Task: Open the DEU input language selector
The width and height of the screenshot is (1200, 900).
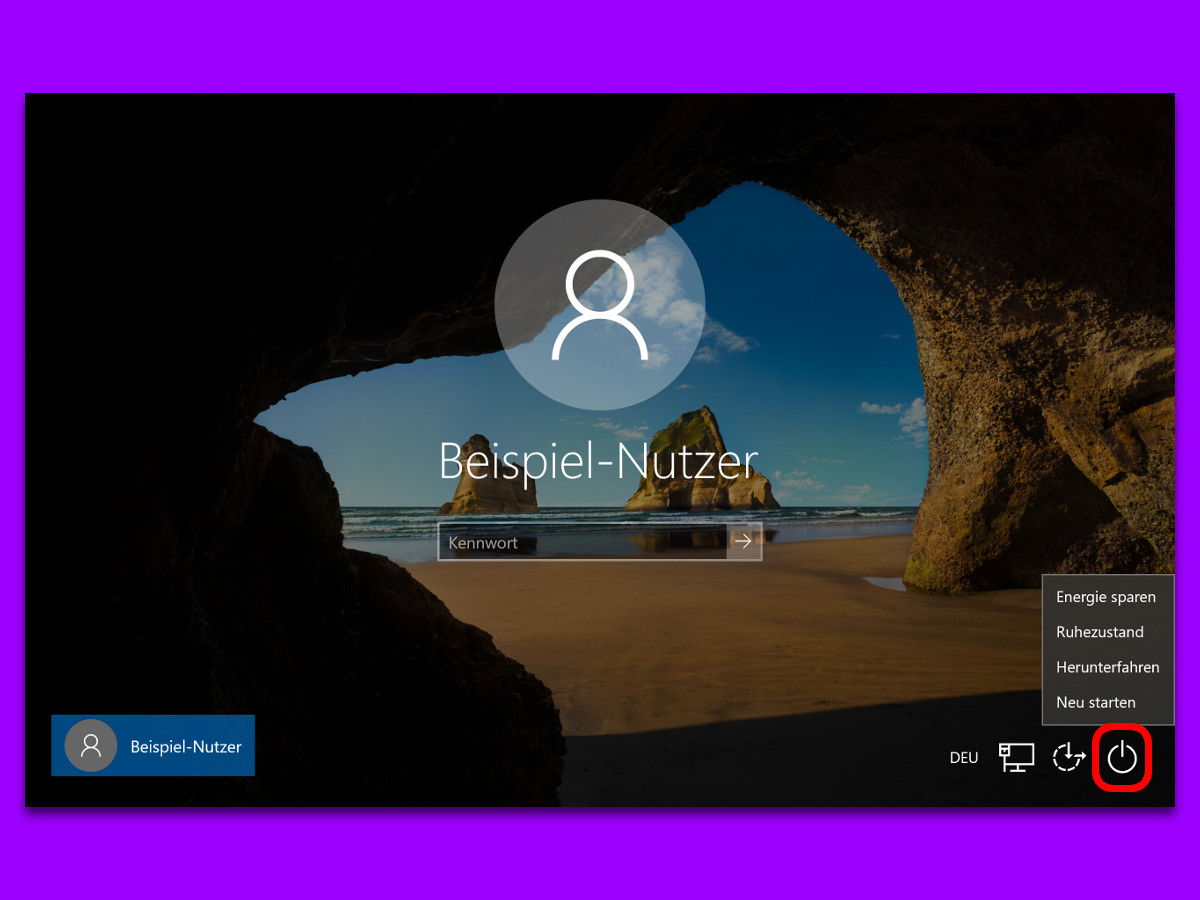Action: pos(964,758)
